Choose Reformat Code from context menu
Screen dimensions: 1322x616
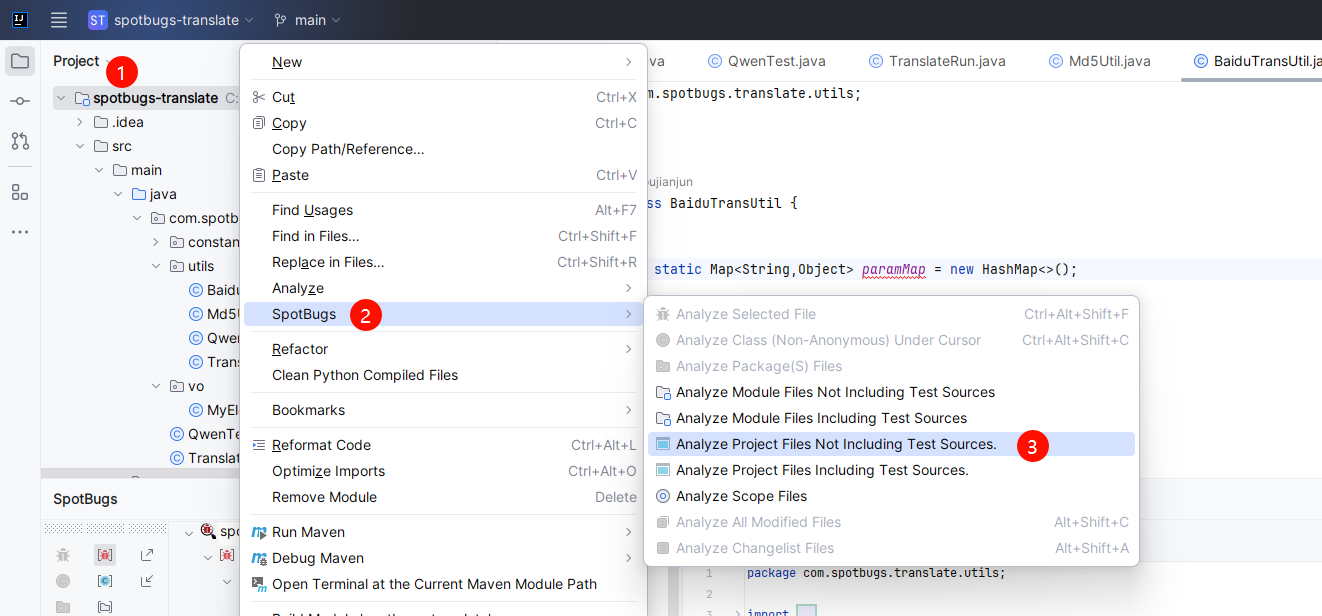pos(321,445)
